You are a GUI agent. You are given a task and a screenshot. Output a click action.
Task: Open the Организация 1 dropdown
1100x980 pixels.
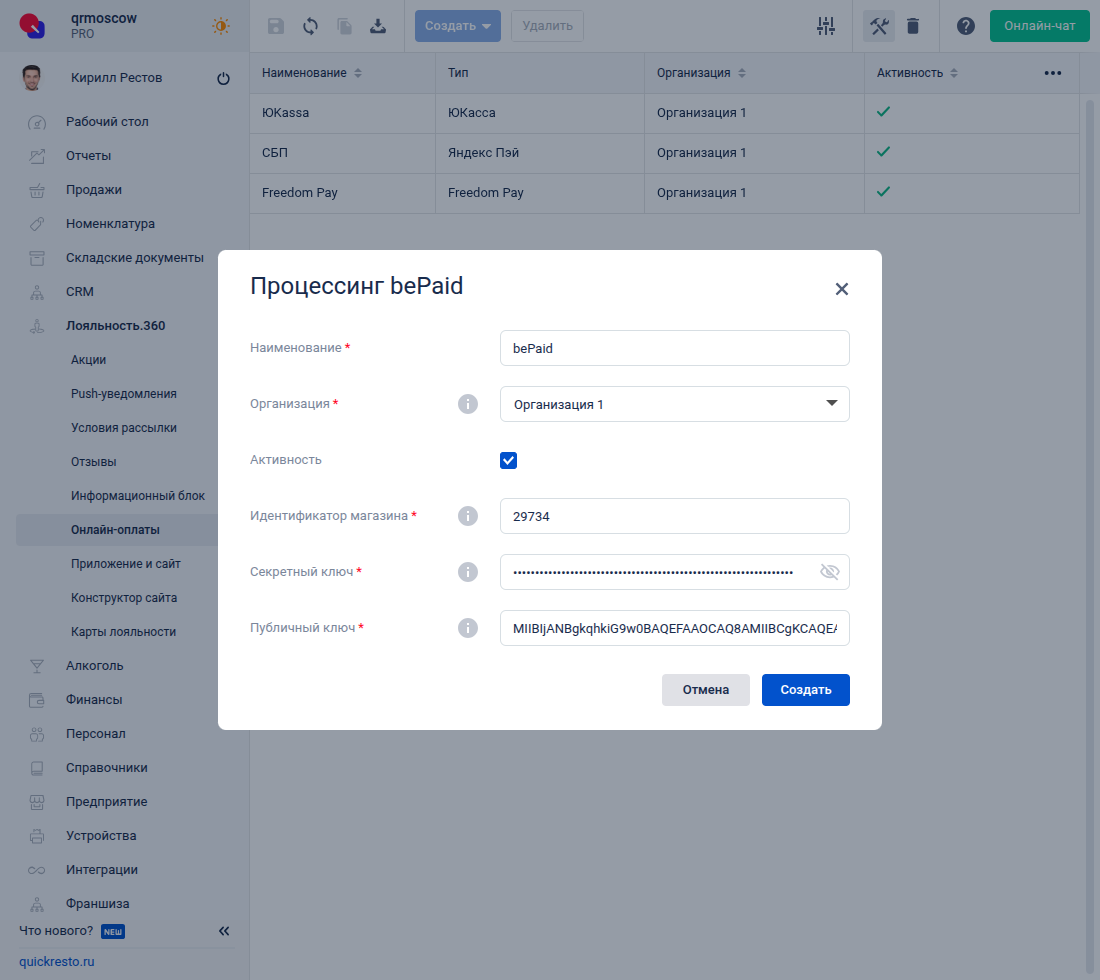pos(675,404)
